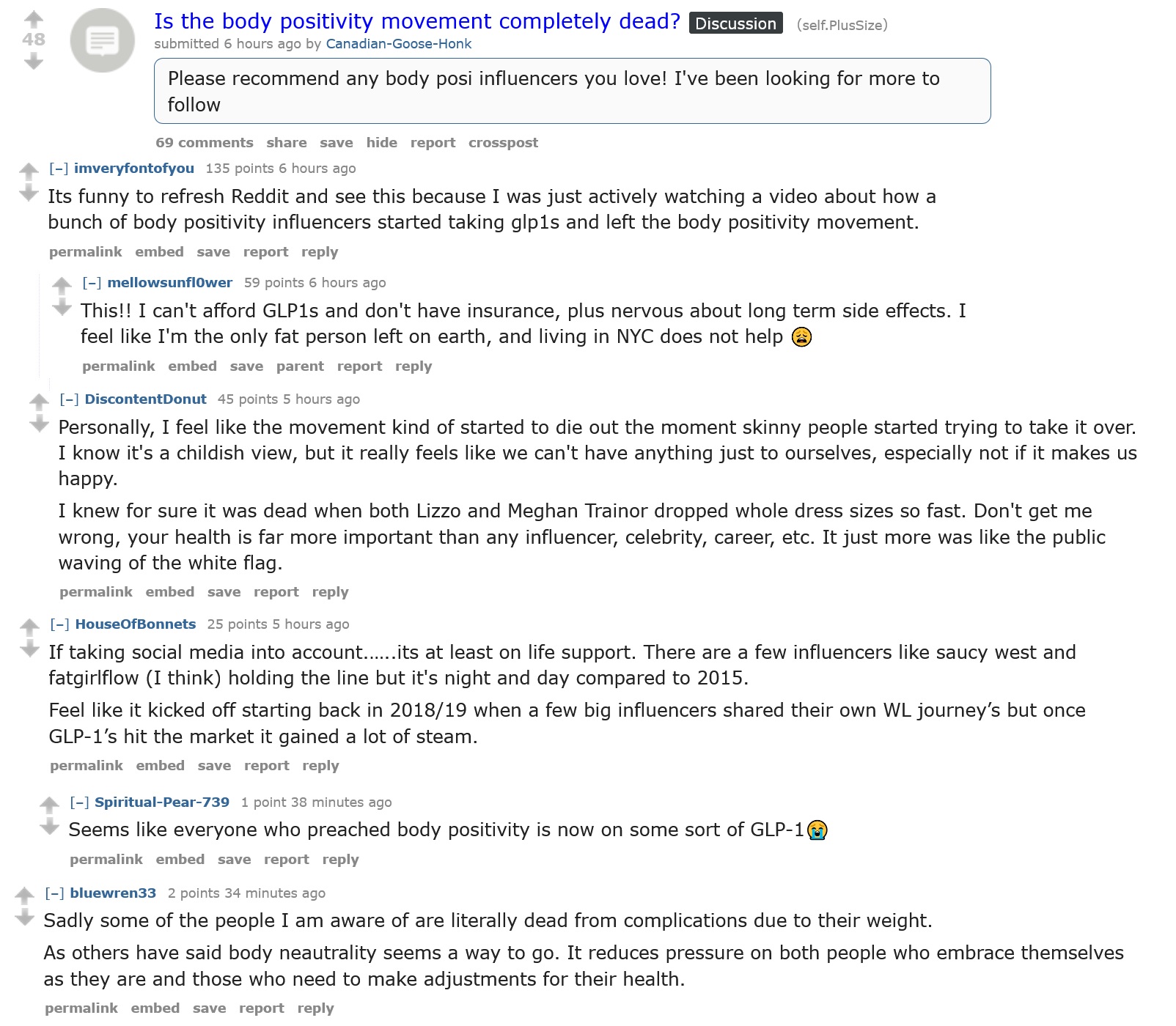This screenshot has width=1176, height=1026.
Task: Downvote the main post
Action: point(34,62)
